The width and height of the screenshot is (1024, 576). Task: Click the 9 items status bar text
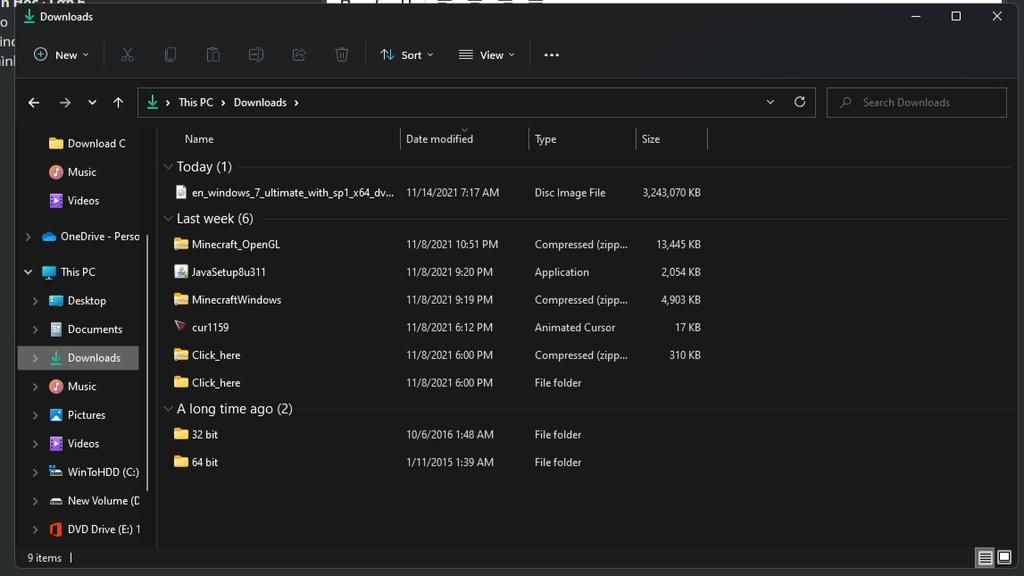tap(44, 558)
